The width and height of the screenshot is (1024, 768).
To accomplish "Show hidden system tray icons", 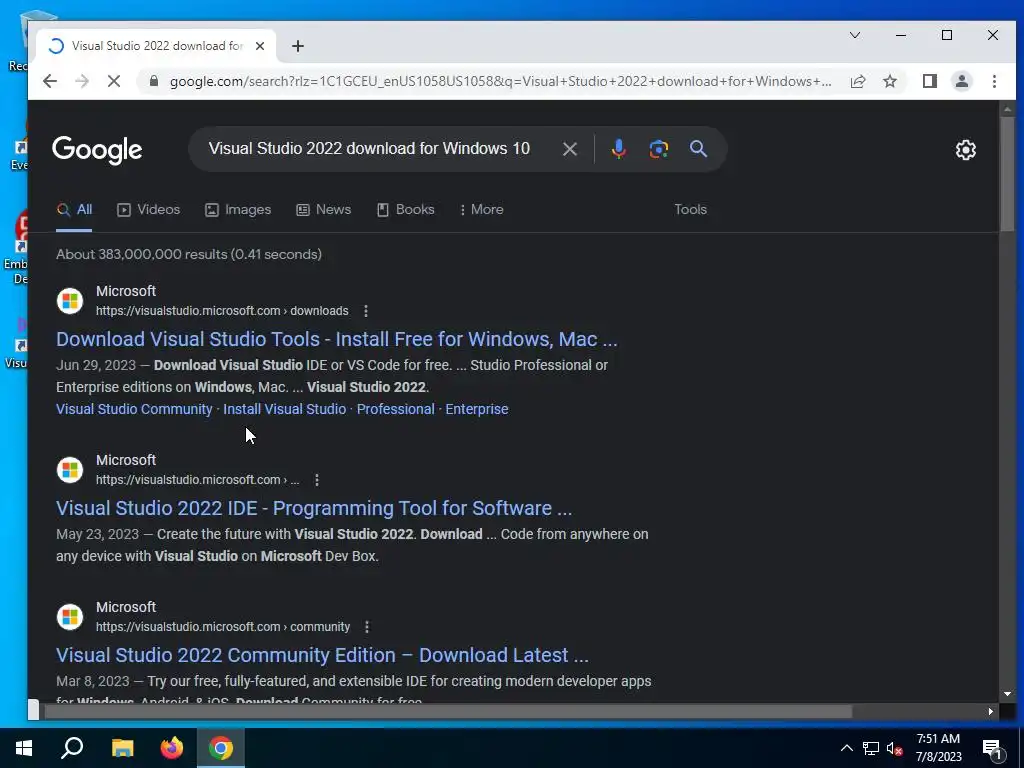I will (846, 748).
